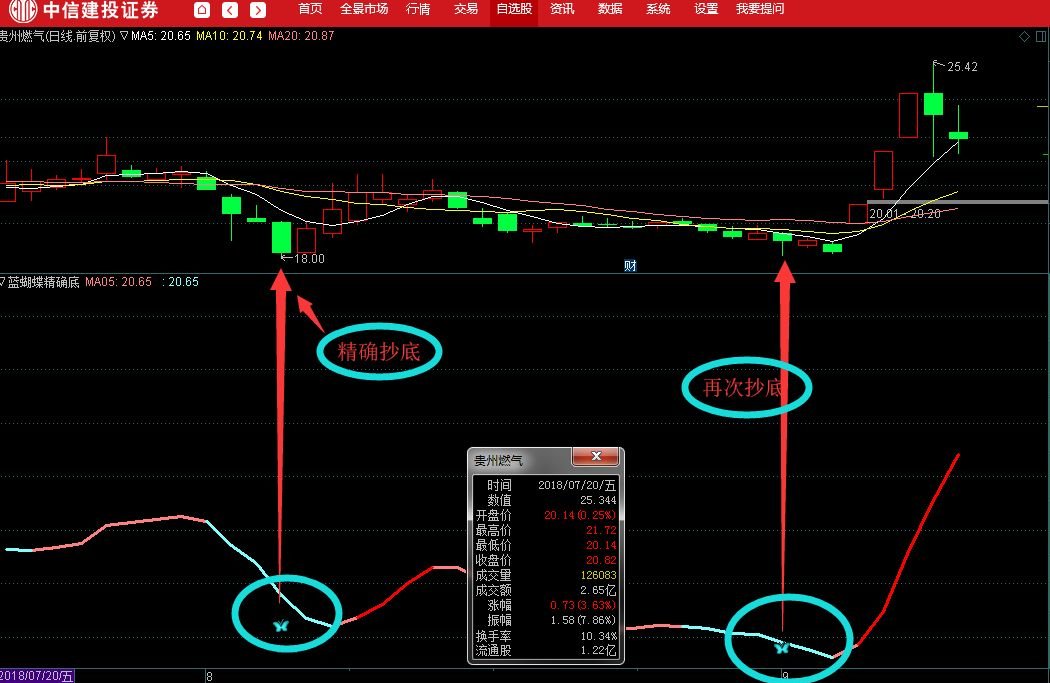The height and width of the screenshot is (683, 1050).
Task: Open the 资讯 menu
Action: [562, 9]
